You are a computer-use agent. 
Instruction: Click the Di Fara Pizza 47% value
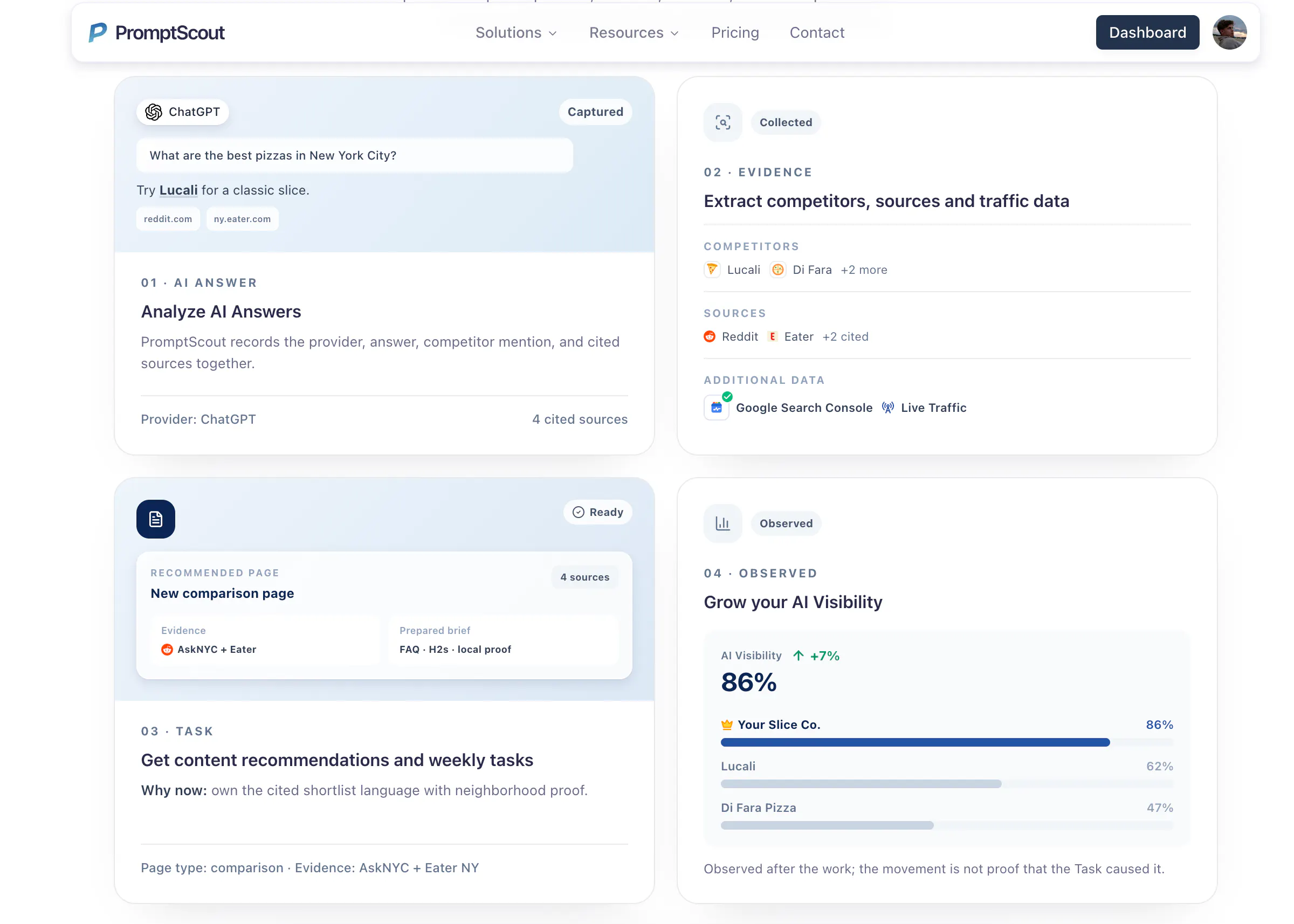[1159, 808]
